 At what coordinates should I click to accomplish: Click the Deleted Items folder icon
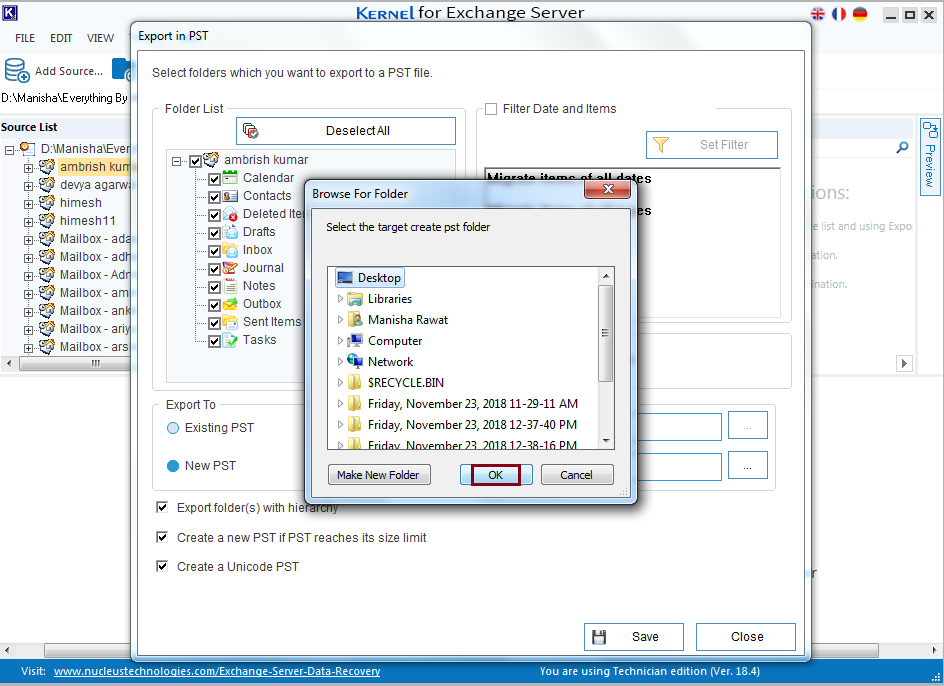(230, 214)
